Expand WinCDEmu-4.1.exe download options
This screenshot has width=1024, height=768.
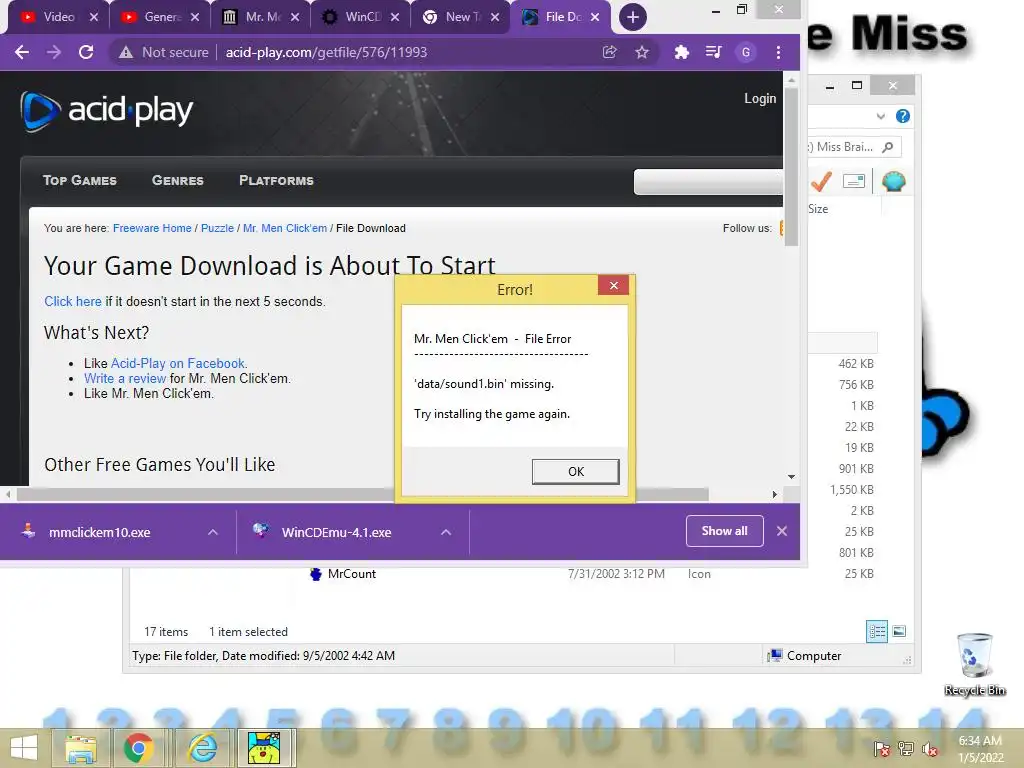click(446, 532)
